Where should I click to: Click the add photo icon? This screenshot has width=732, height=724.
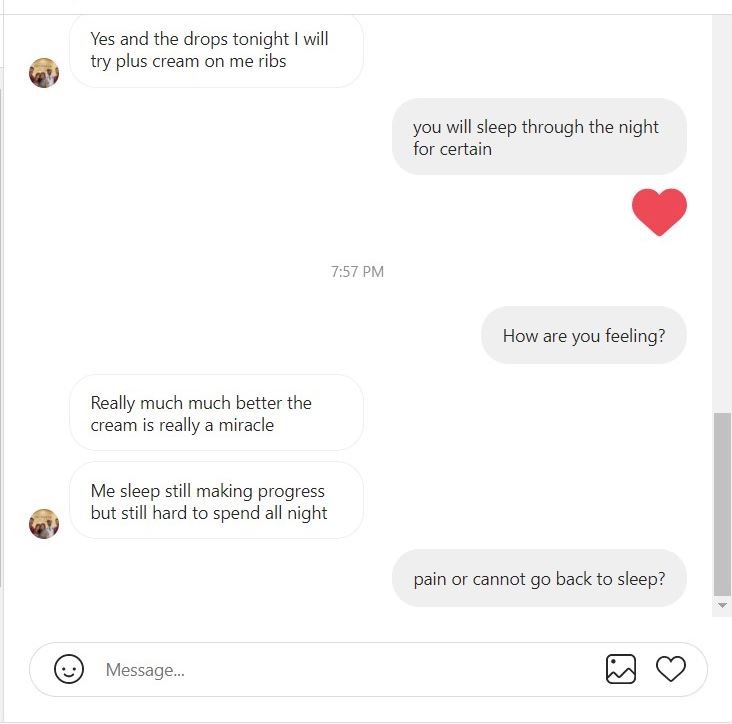tap(621, 669)
